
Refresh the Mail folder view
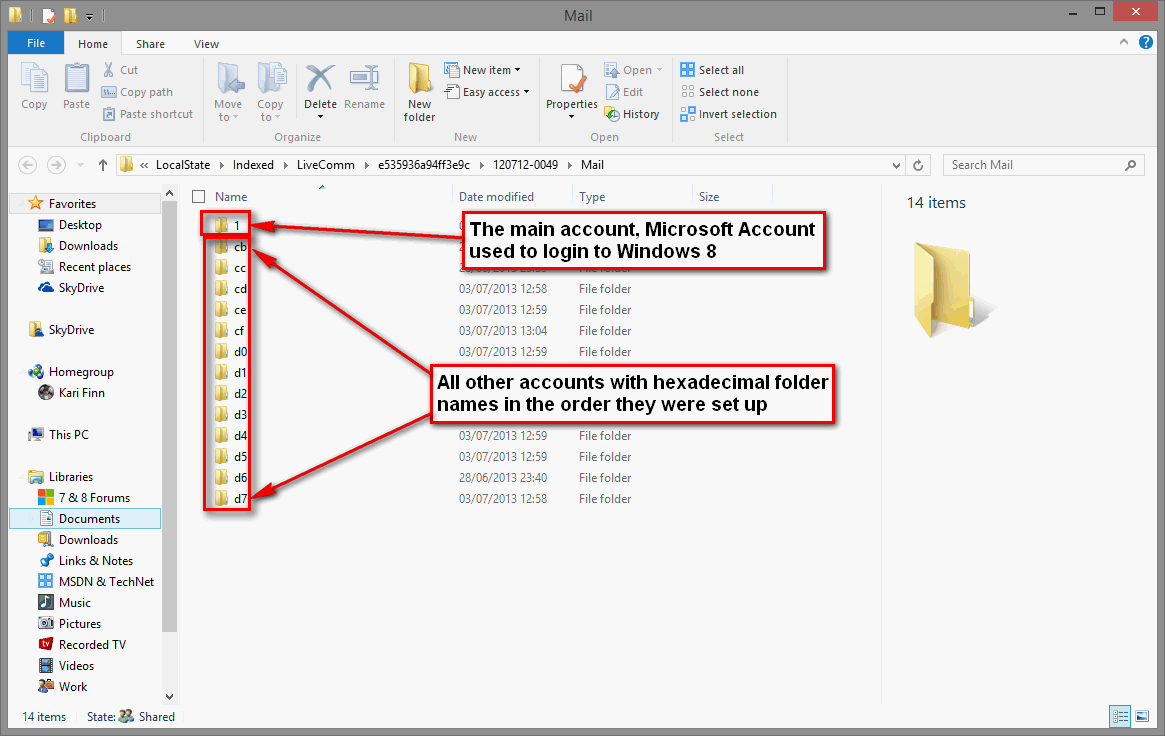pos(918,165)
